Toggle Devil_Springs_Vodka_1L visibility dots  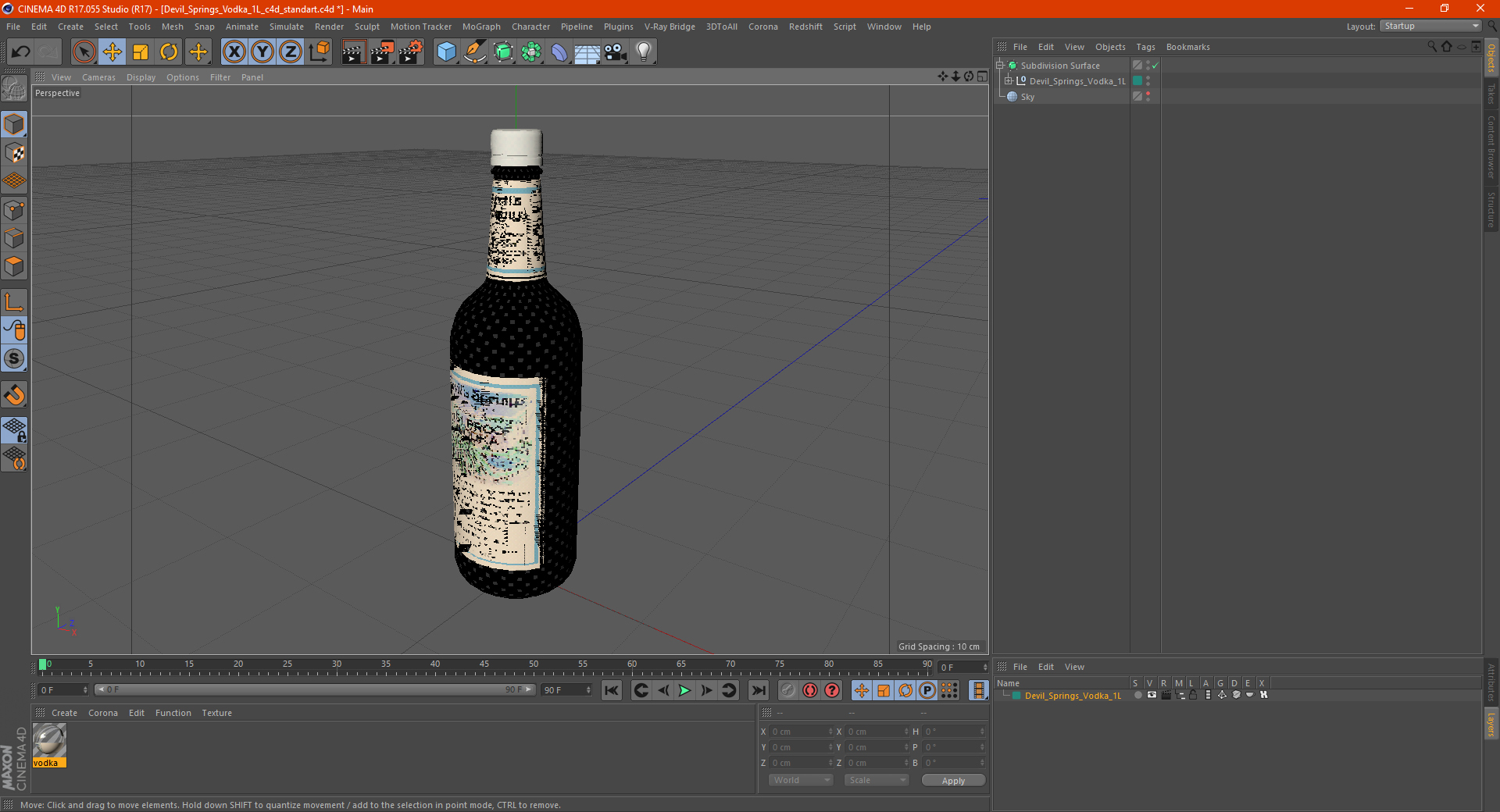coord(1148,81)
